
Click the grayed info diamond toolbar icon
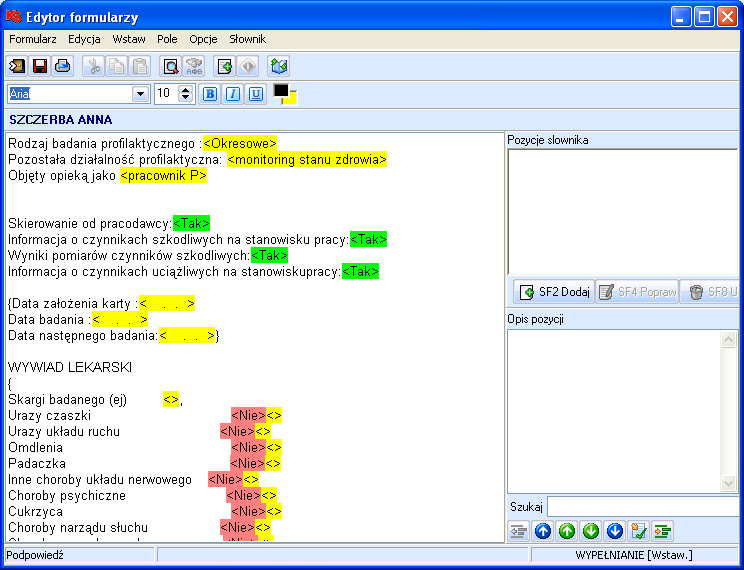point(248,66)
